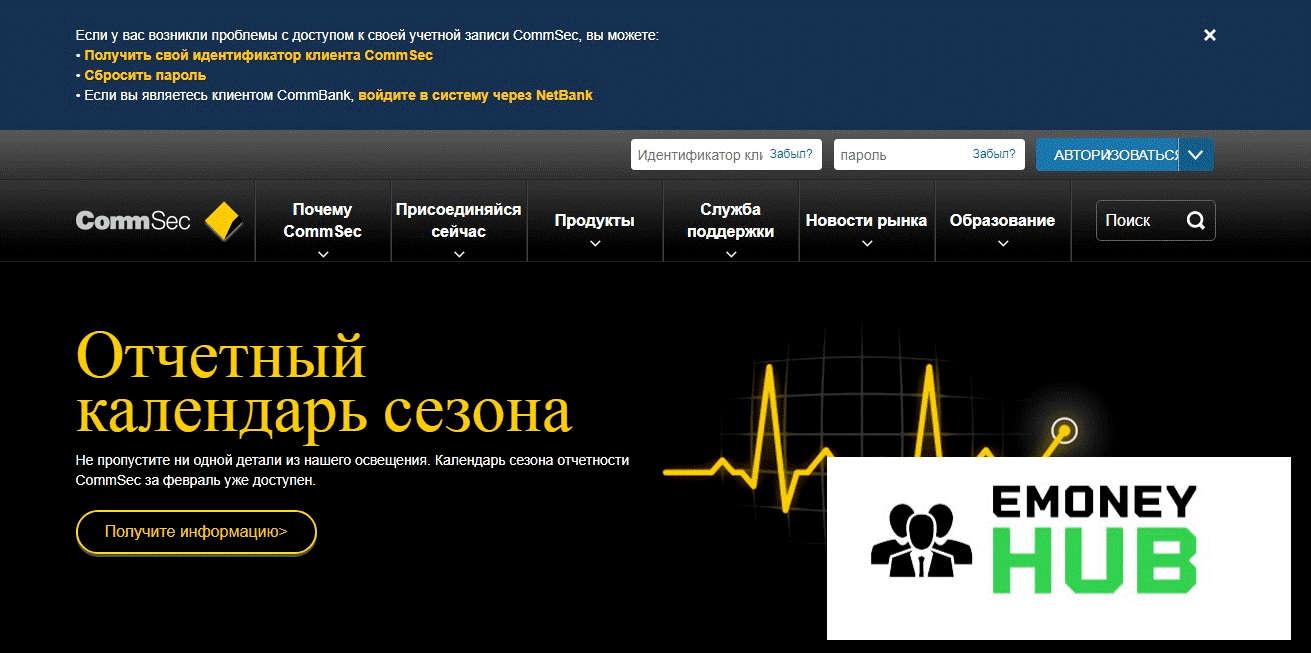Expand chevron under Продукты
This screenshot has width=1311, height=653.
tap(595, 243)
